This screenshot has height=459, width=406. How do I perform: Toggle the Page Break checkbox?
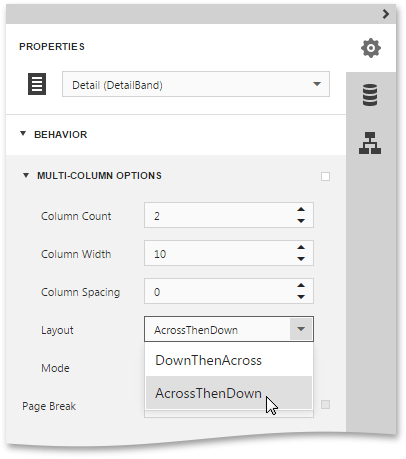[x=325, y=405]
